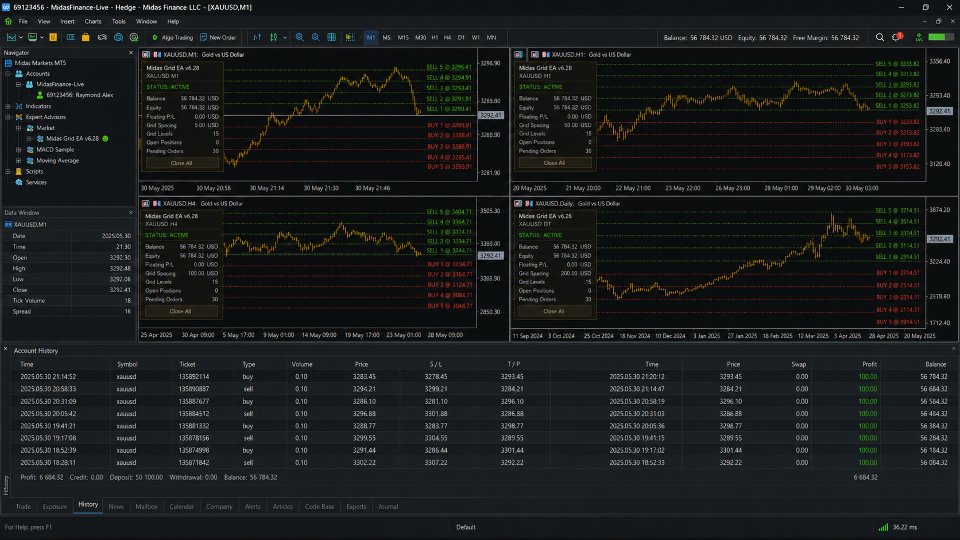Click the connection signal bars indicator
960x540 pixels.
click(883, 527)
